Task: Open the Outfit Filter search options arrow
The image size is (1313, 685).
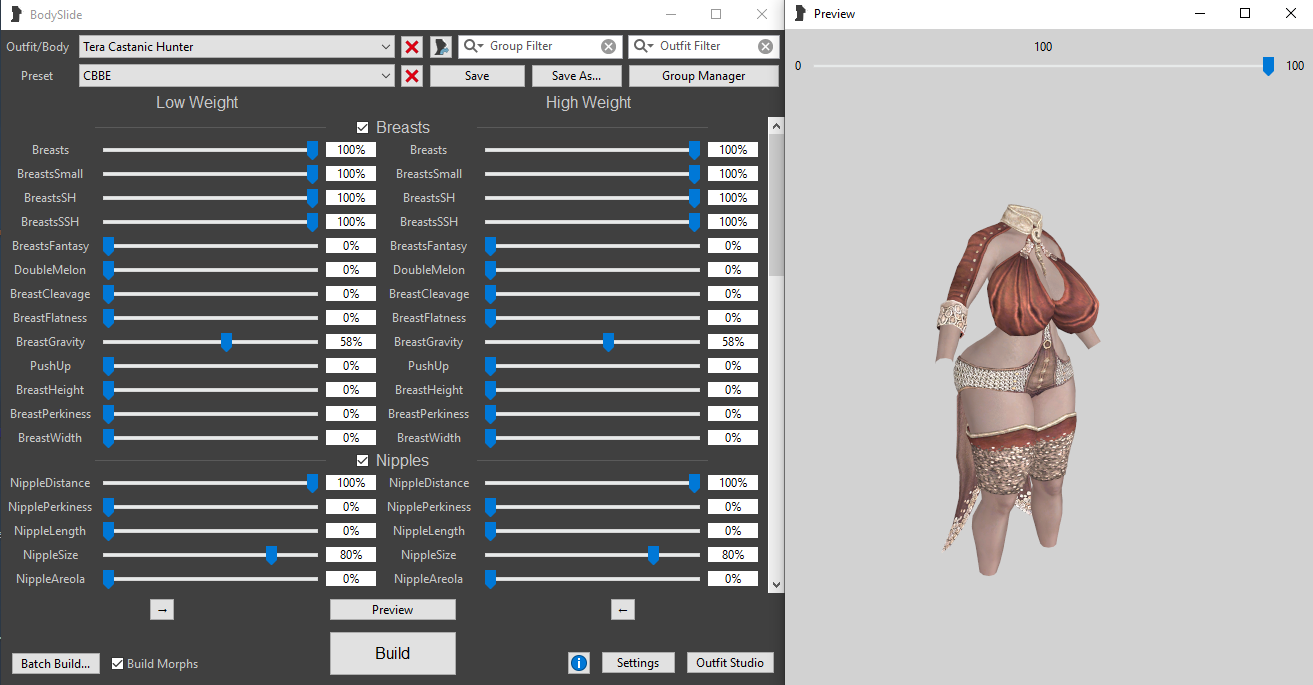Action: (x=652, y=47)
